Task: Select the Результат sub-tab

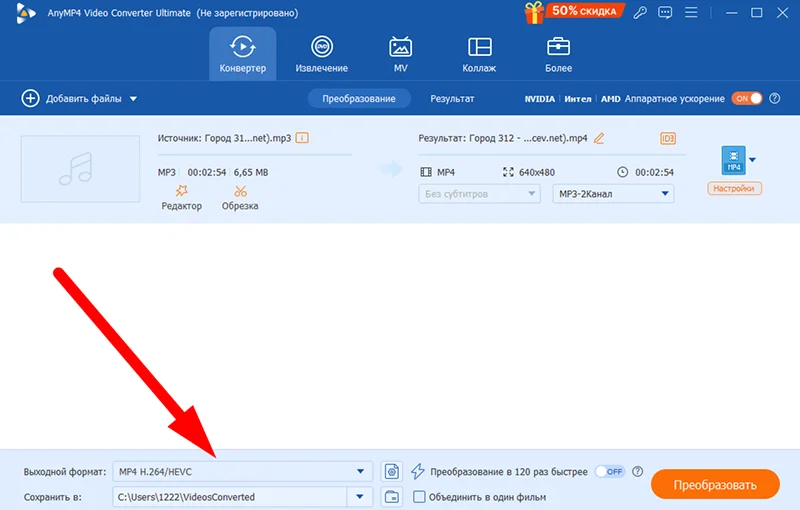Action: point(452,98)
